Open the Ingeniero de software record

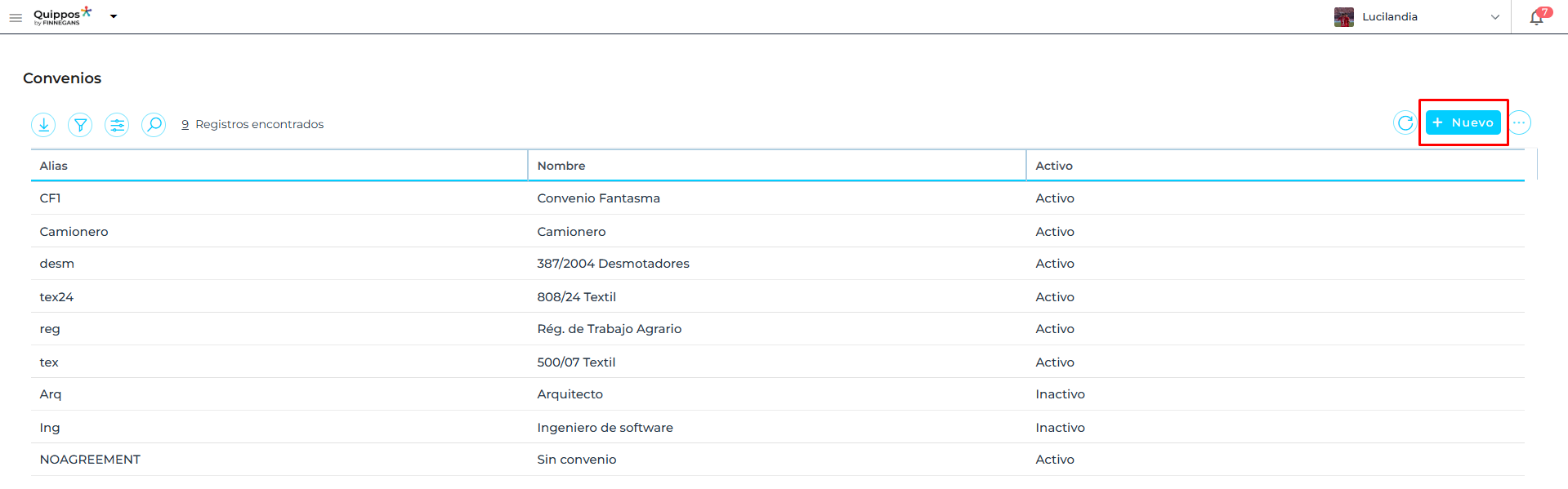coord(605,427)
